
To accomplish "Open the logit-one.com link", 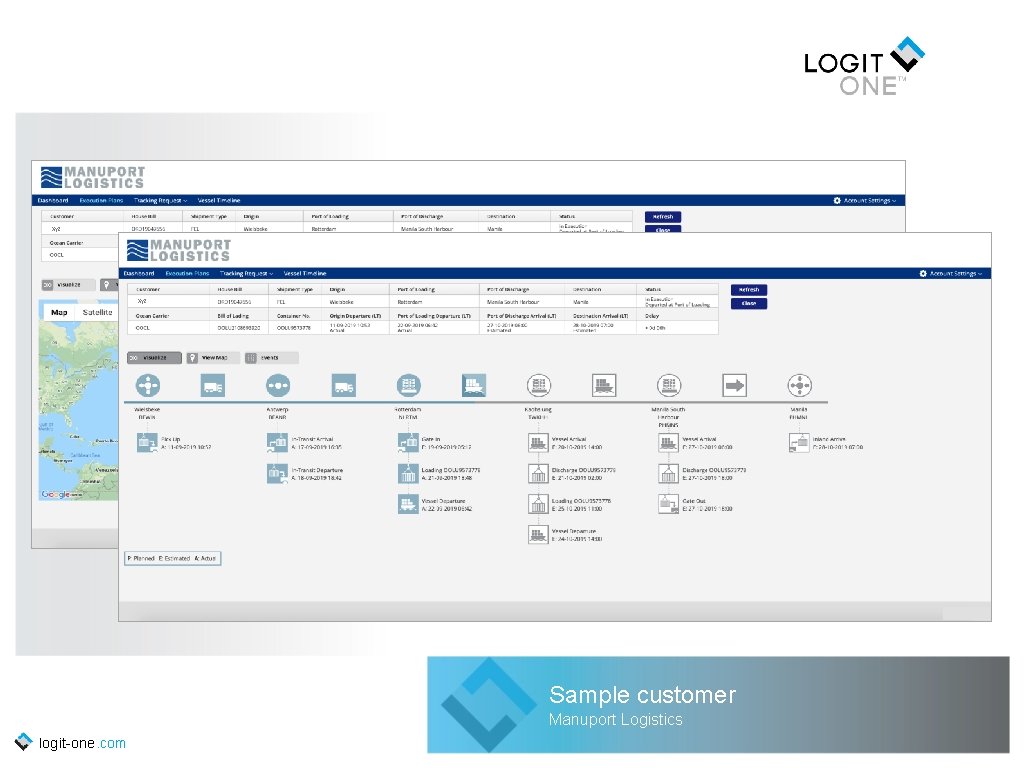I will 80,743.
